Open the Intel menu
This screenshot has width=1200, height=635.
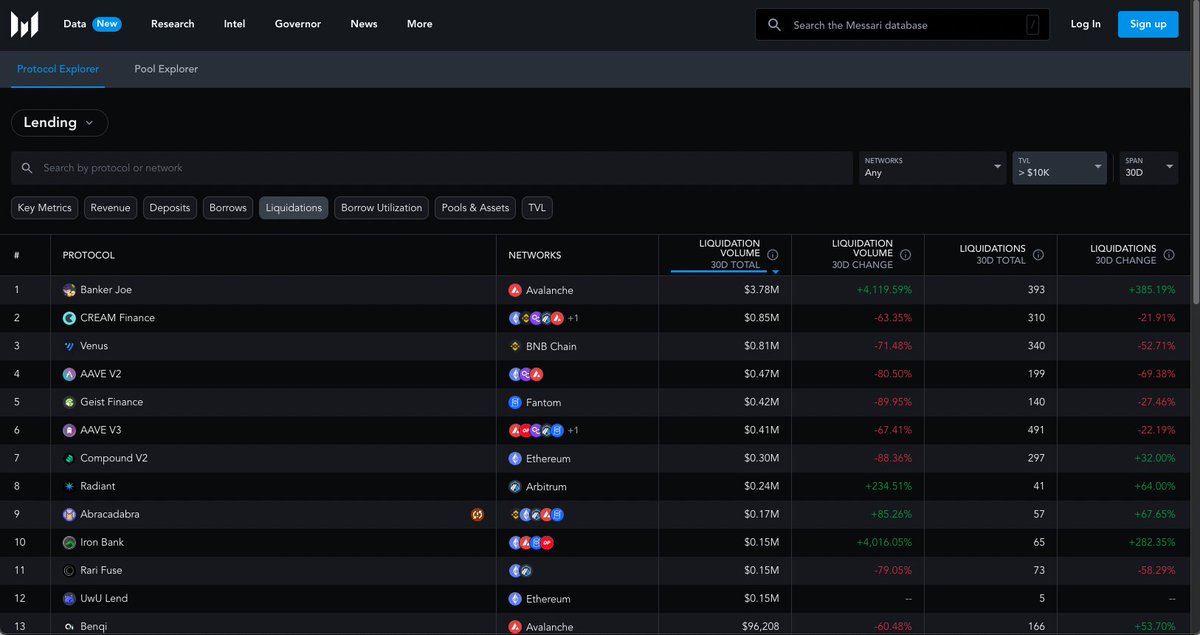(x=235, y=24)
